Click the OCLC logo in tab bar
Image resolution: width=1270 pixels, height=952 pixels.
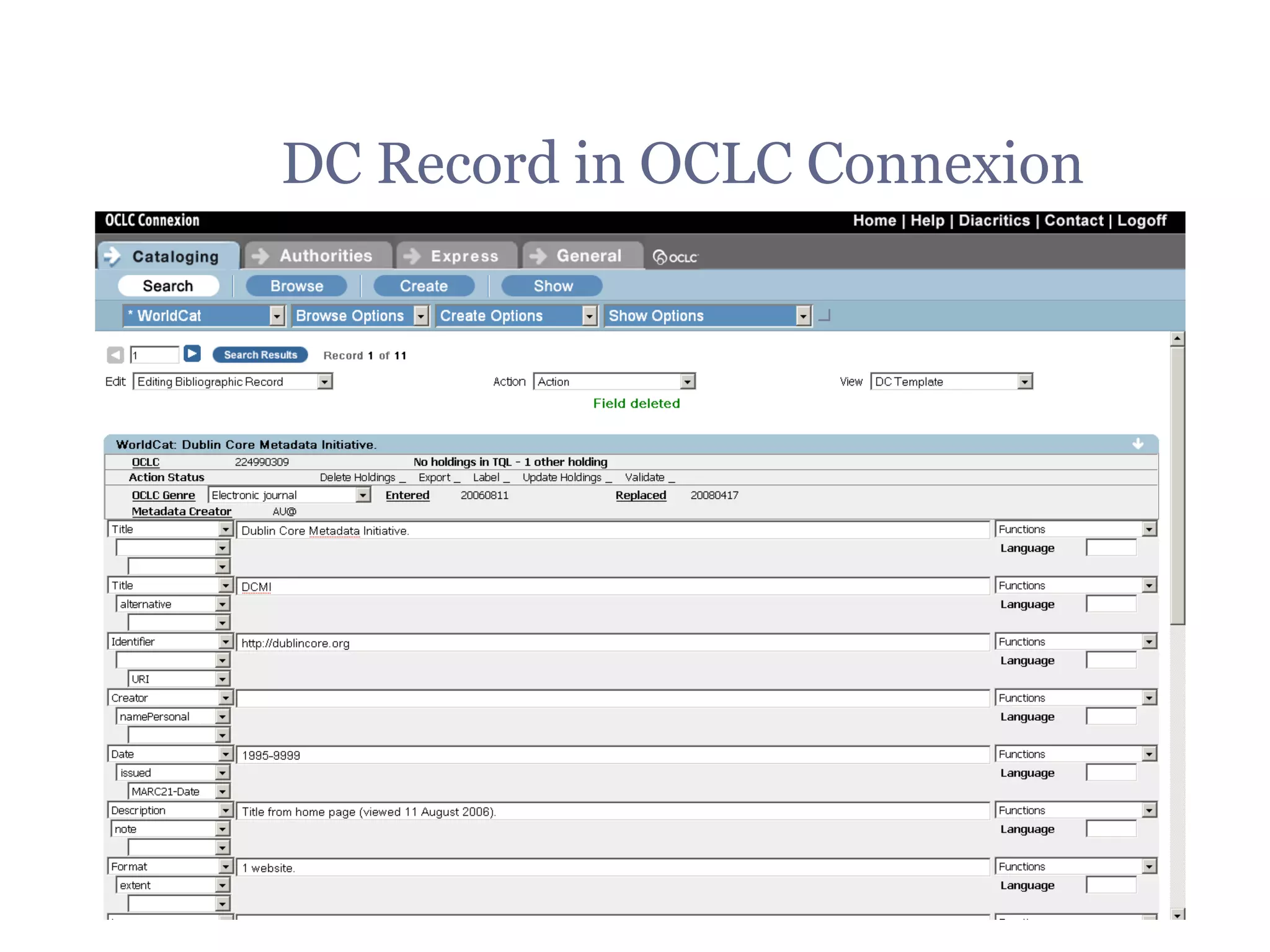coord(675,257)
